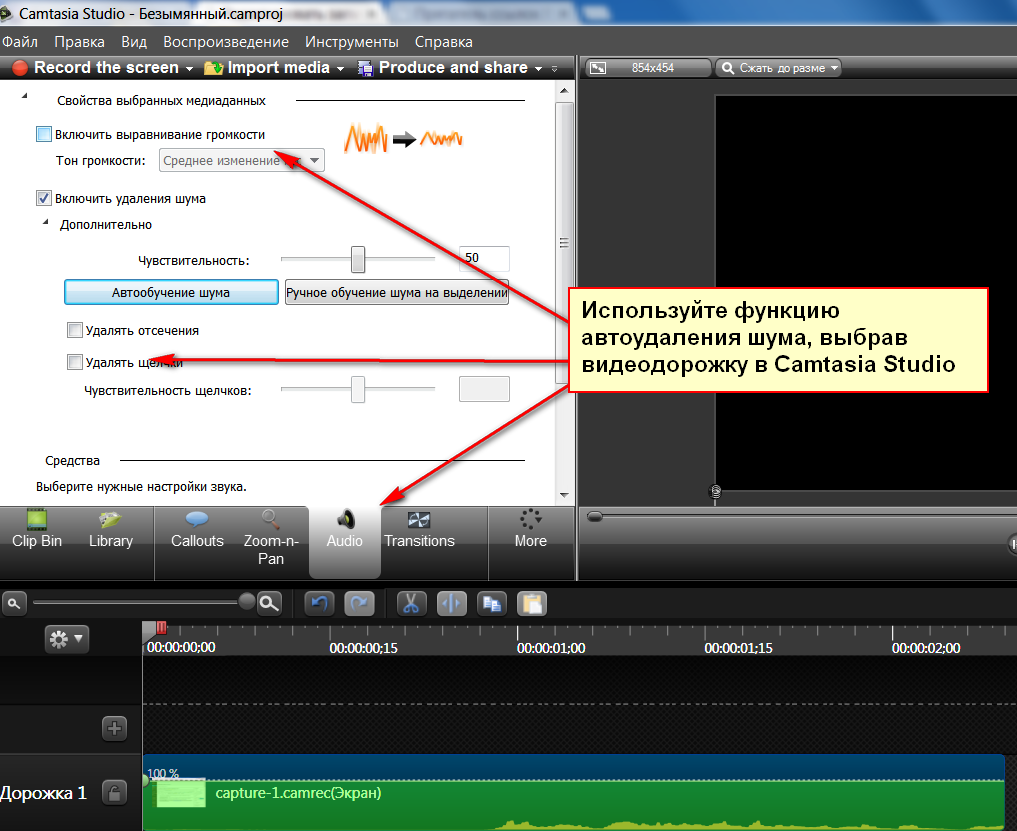Click the Чувствительность slider handle
1017x831 pixels.
pyautogui.click(x=357, y=259)
